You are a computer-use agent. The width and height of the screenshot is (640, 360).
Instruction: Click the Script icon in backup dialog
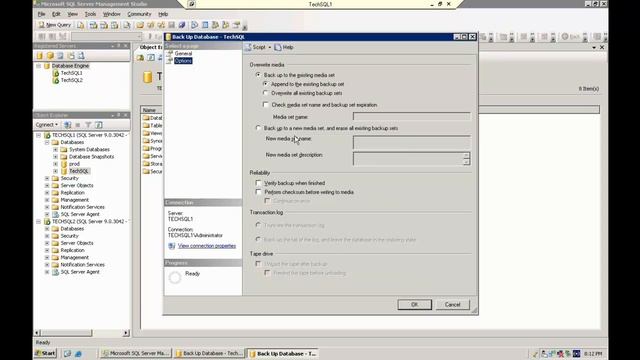pyautogui.click(x=248, y=47)
